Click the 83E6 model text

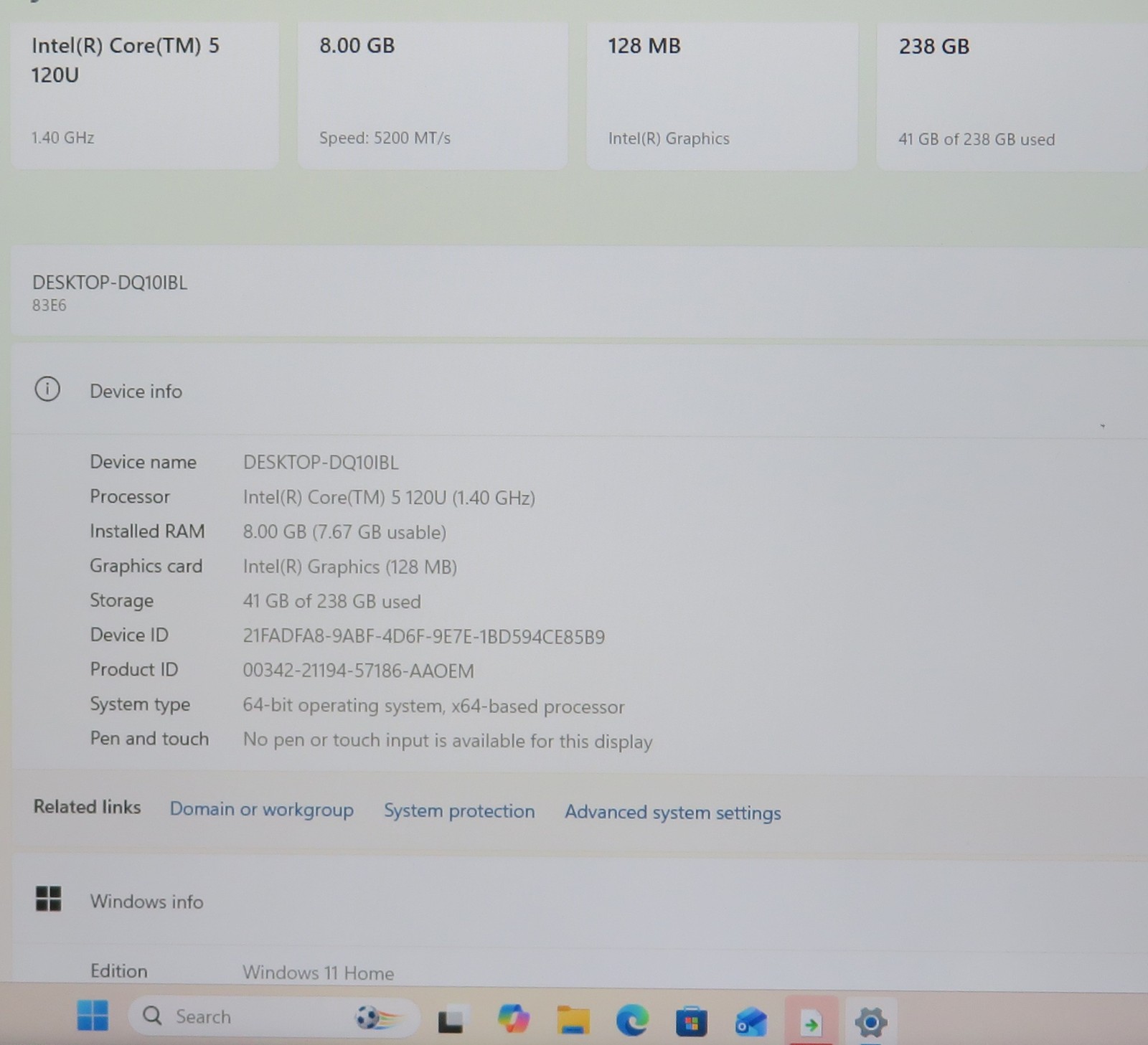coord(49,306)
